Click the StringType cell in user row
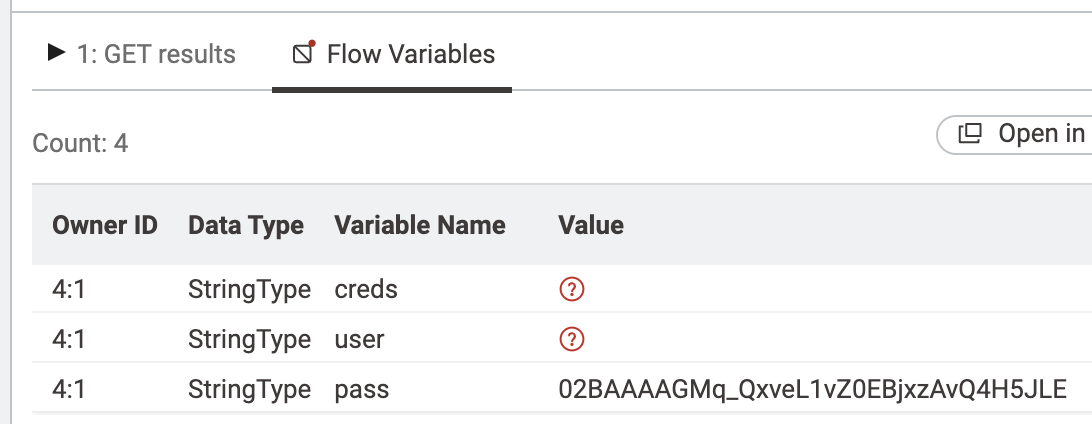 click(249, 339)
